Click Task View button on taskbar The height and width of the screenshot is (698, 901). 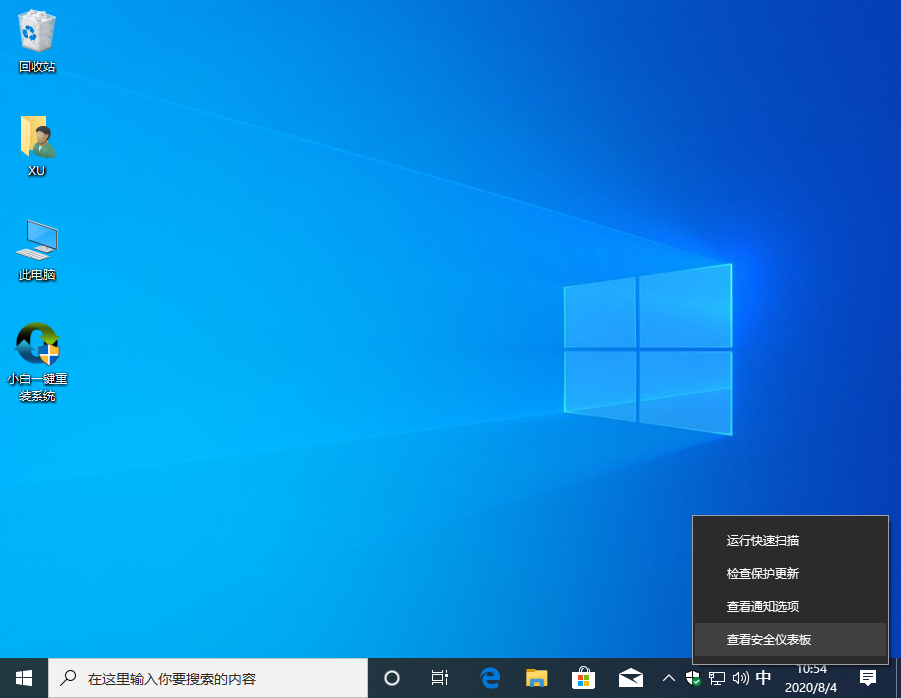440,678
